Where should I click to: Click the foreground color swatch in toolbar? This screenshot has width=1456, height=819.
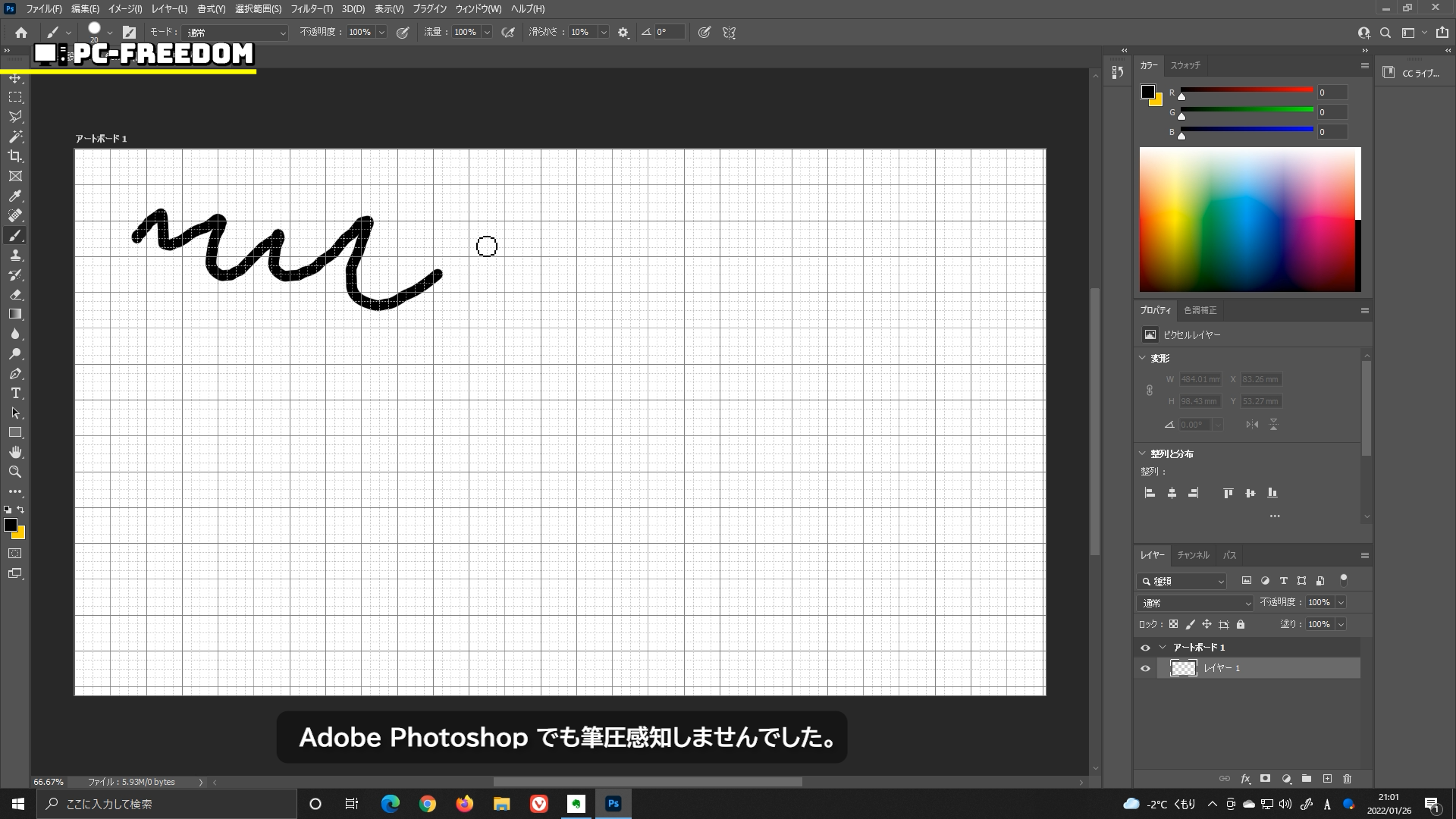[x=10, y=525]
